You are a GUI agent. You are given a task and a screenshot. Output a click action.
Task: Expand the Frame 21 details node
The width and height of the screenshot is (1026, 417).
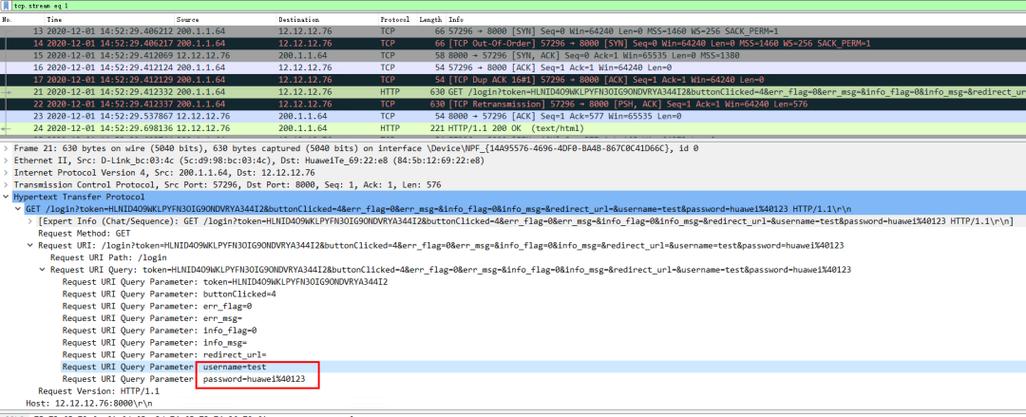click(6, 149)
